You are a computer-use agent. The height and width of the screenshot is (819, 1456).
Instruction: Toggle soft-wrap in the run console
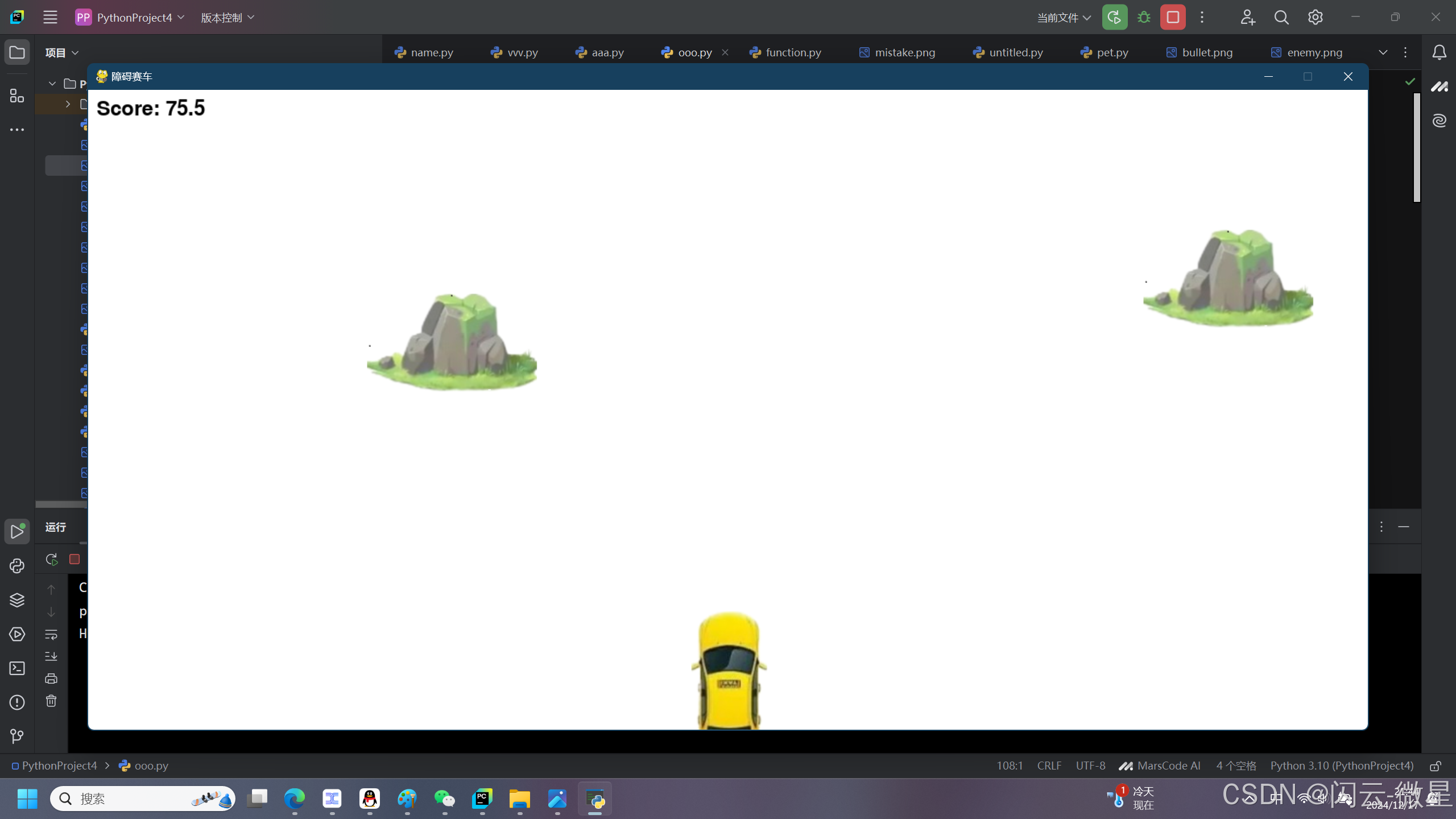(x=51, y=634)
